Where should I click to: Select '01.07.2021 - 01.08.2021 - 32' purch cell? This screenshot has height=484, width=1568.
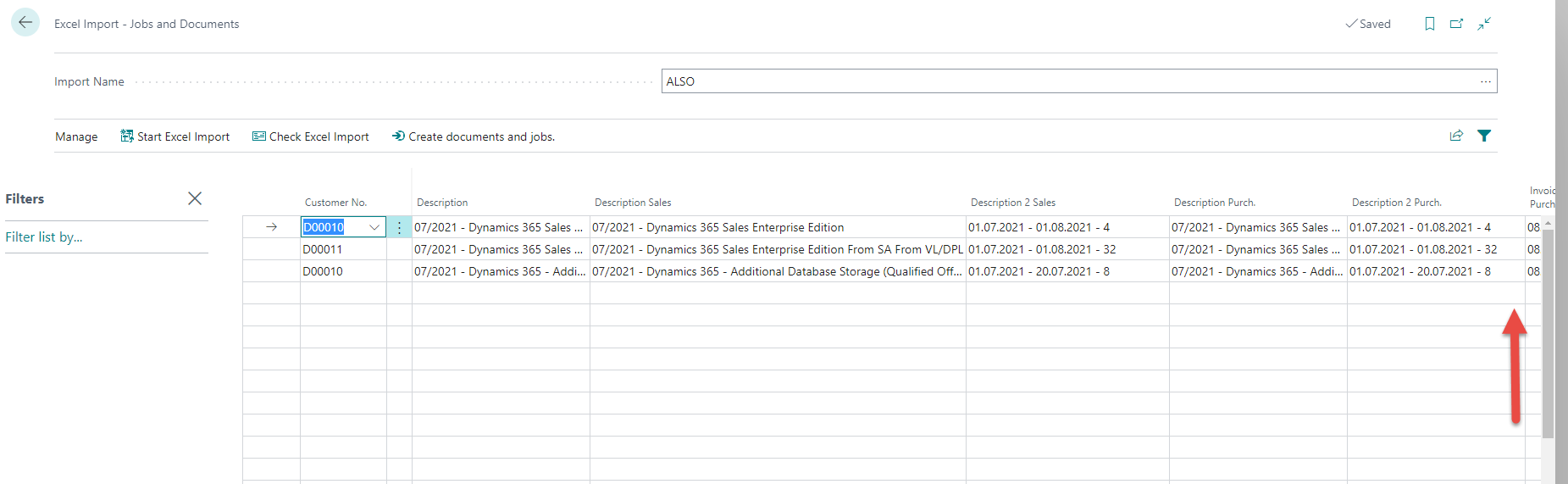[x=1436, y=249]
